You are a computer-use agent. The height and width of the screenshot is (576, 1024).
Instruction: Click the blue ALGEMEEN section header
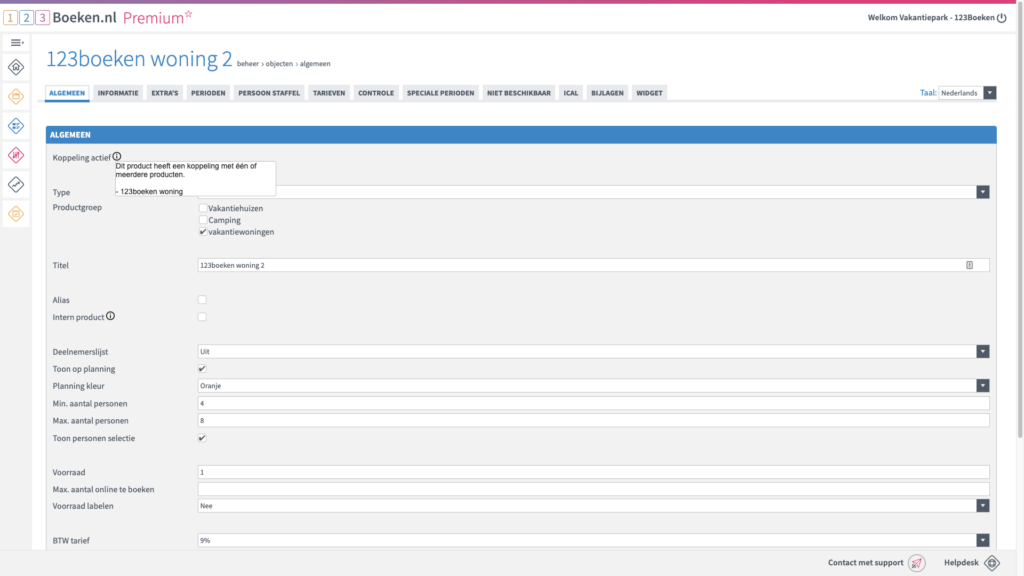521,135
